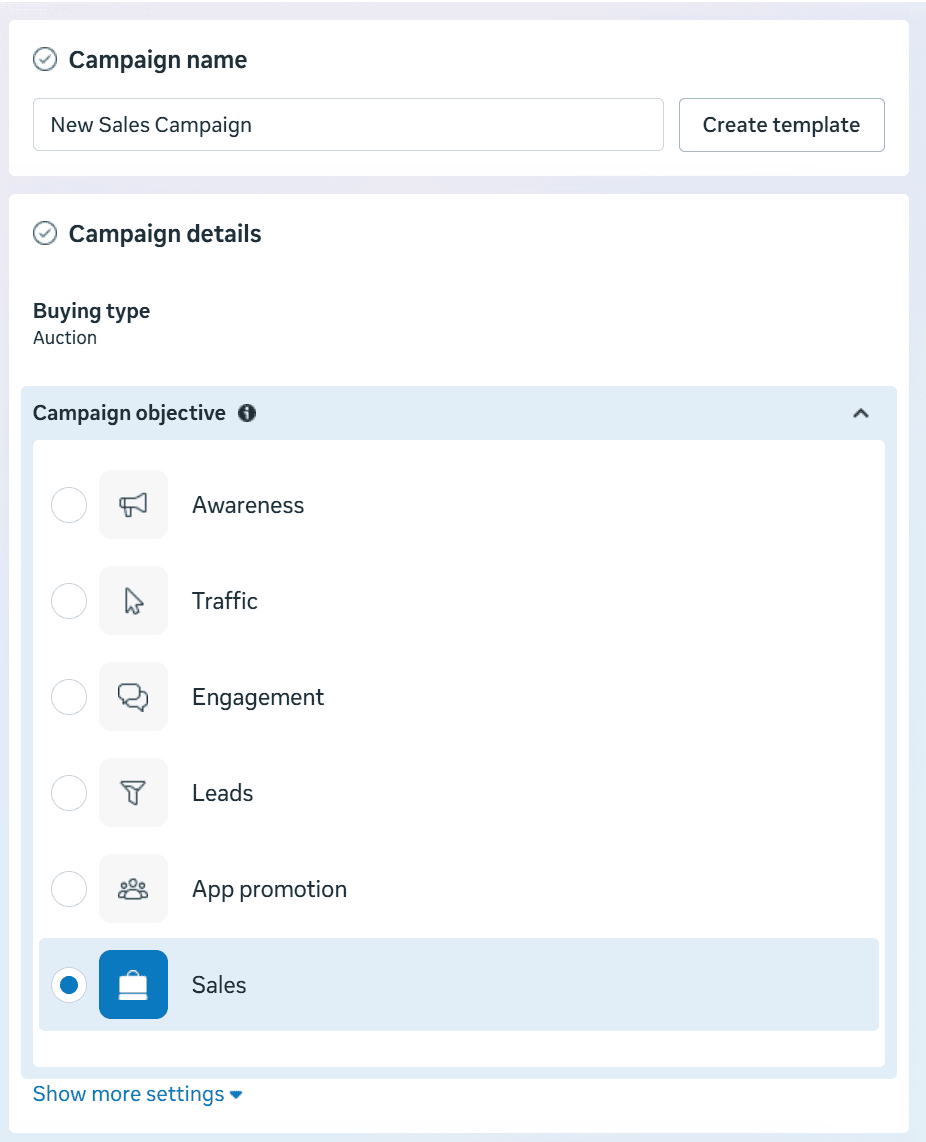Viewport: 926px width, 1142px height.
Task: Select the App promotion radio button
Action: click(69, 889)
